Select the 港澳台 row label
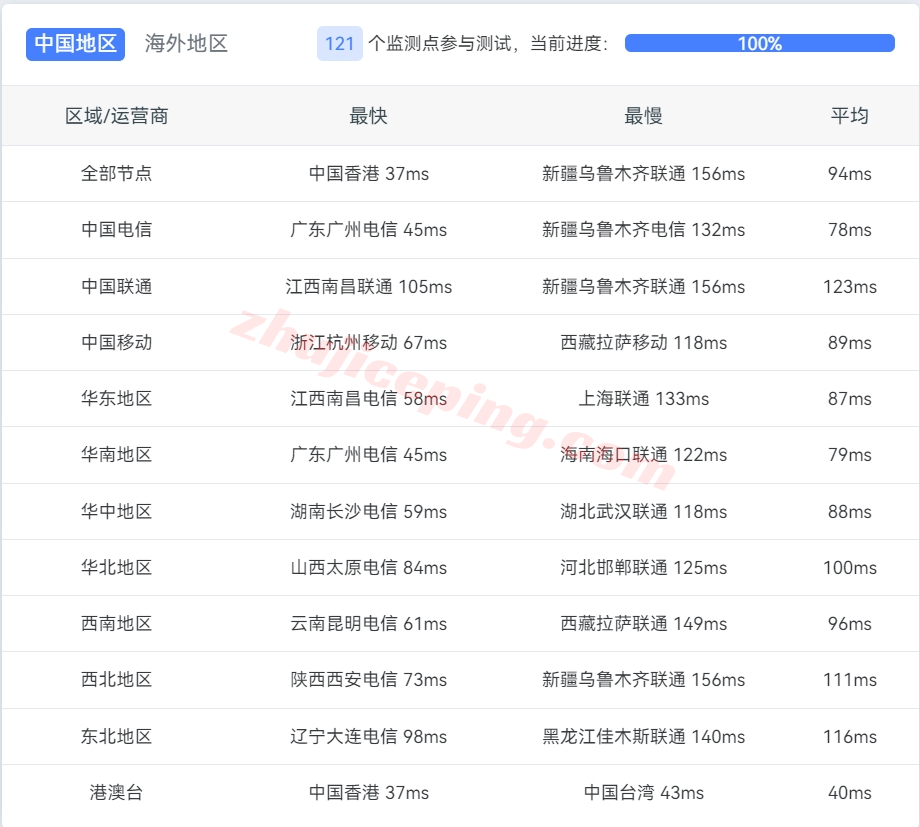Screen dimensions: 920x827 tap(117, 792)
